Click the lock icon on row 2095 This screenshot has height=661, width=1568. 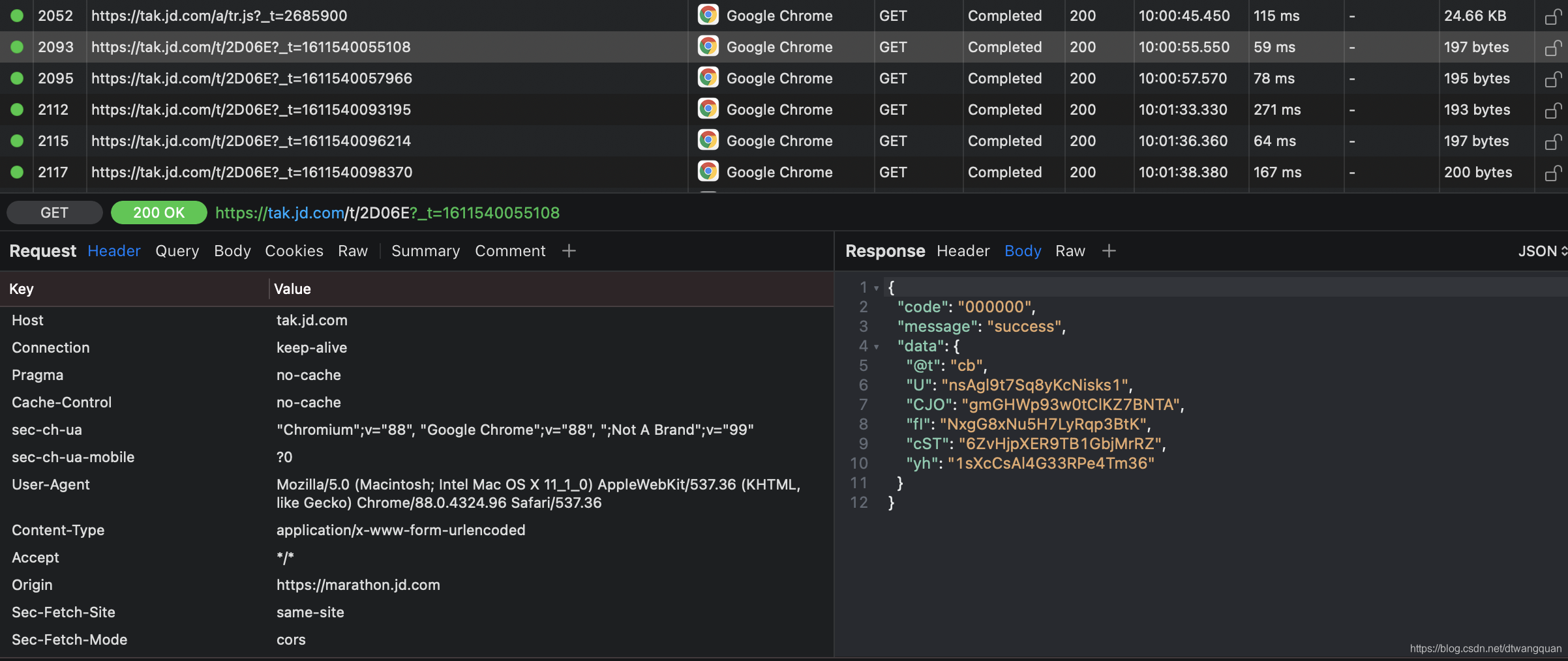[1553, 78]
